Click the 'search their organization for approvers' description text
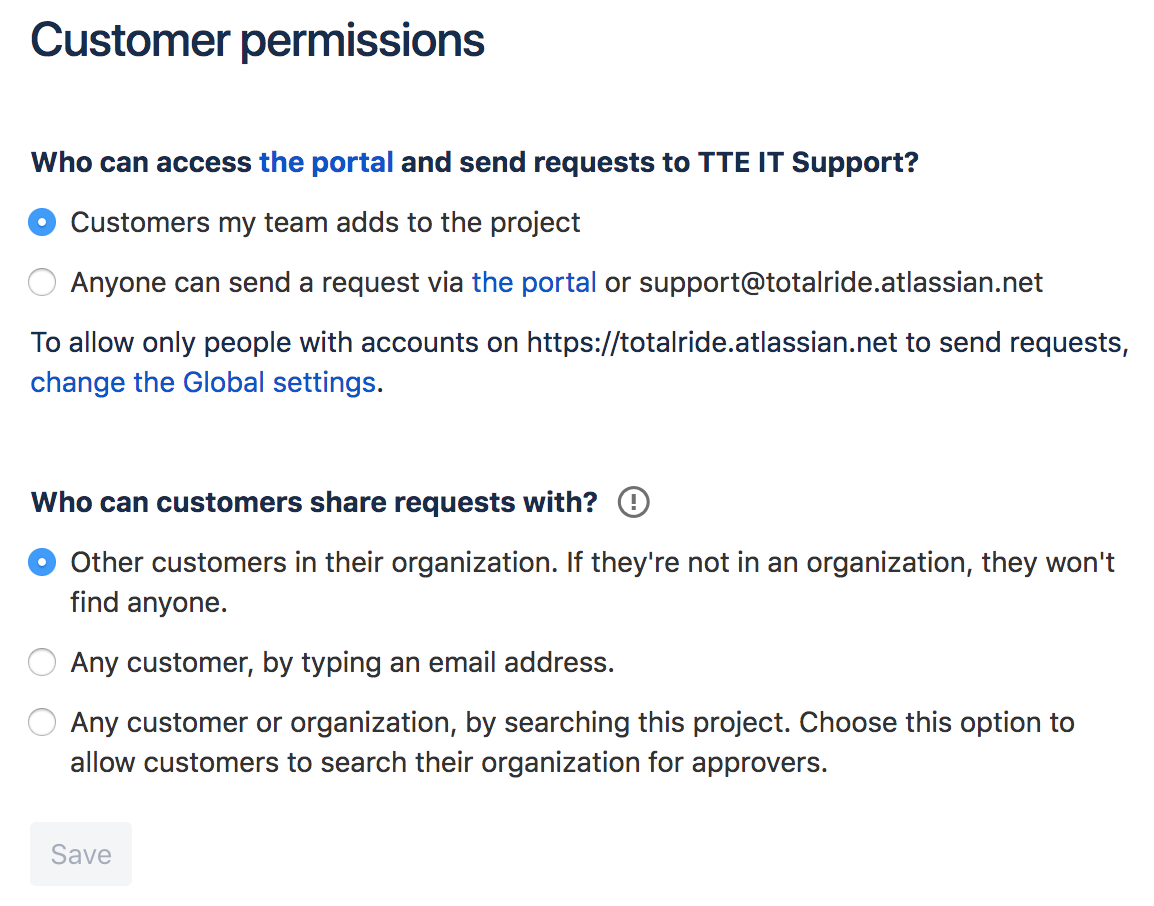Screen dimensions: 1154x906 point(560,763)
